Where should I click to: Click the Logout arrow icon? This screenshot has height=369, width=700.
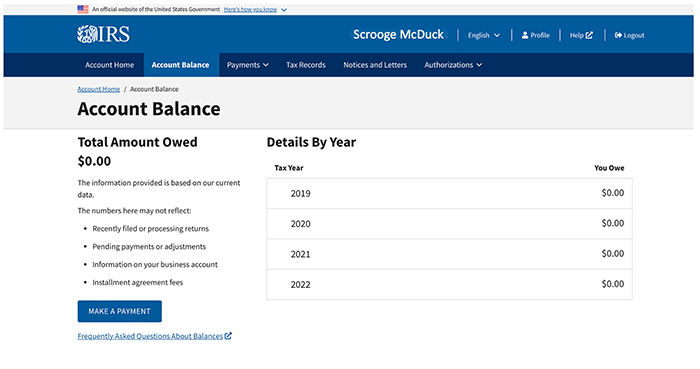(618, 35)
